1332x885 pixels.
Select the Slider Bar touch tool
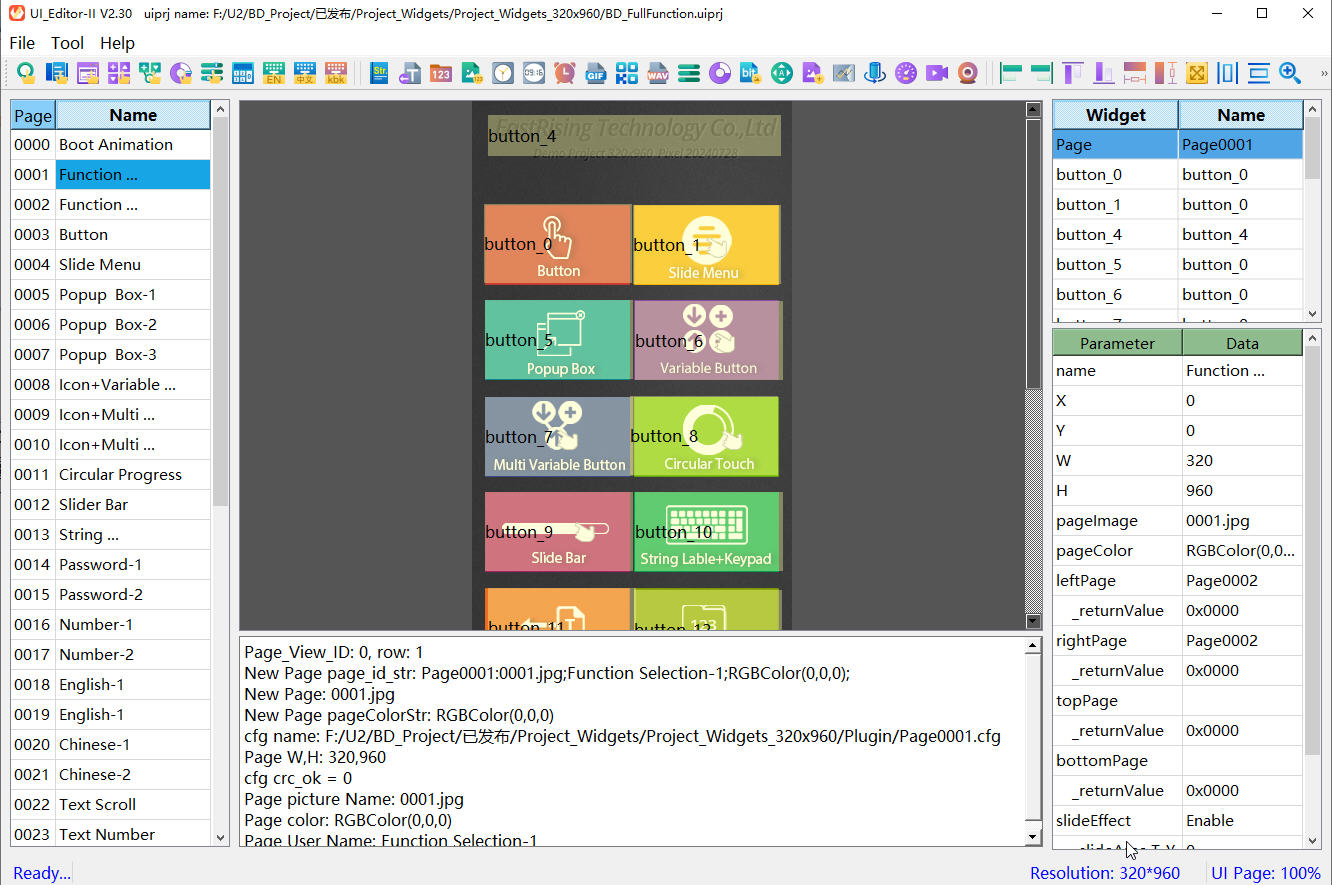pyautogui.click(x=212, y=73)
